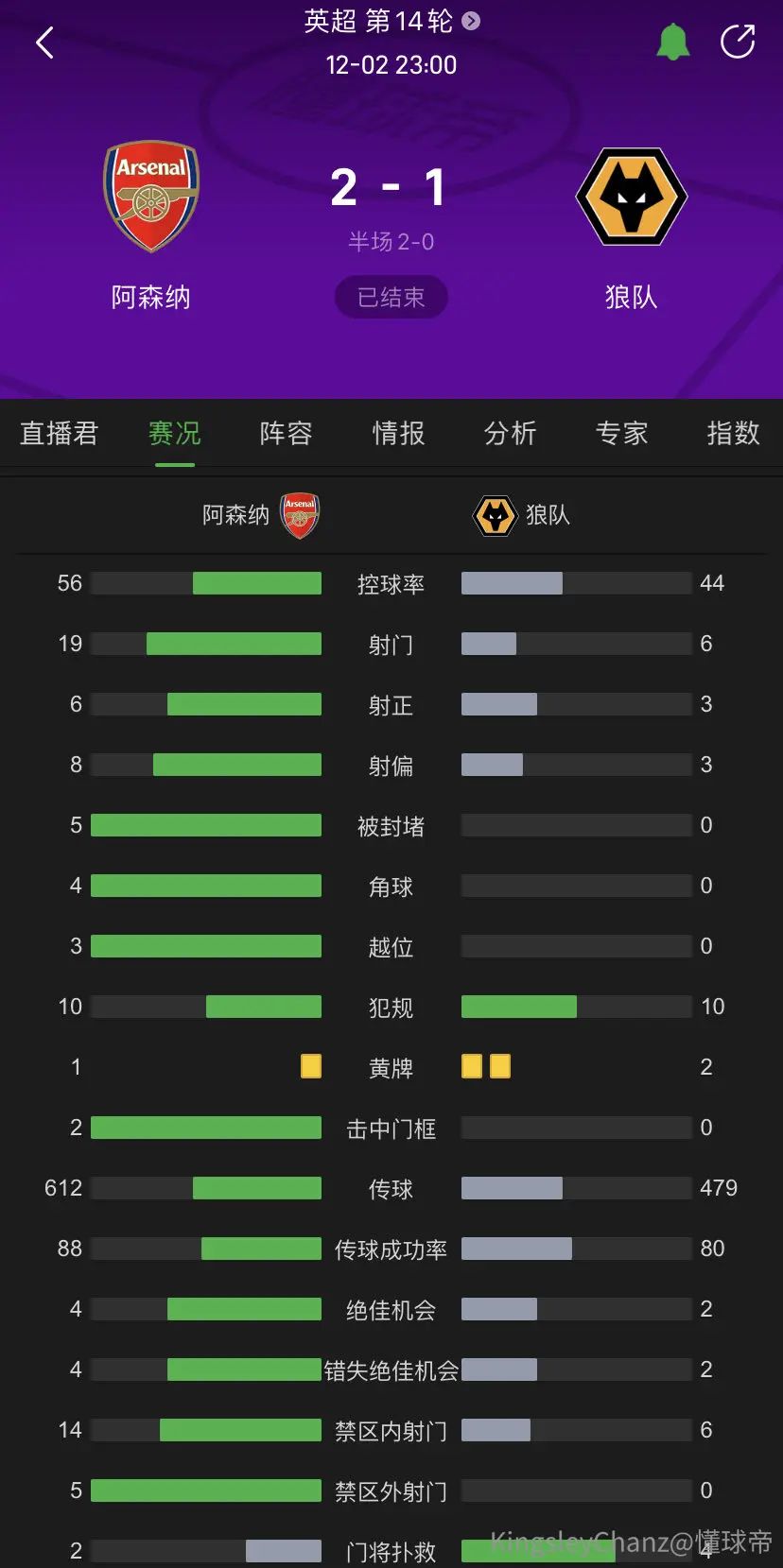Open the Arsenal club crest in header
The height and width of the screenshot is (1568, 783).
tap(151, 196)
